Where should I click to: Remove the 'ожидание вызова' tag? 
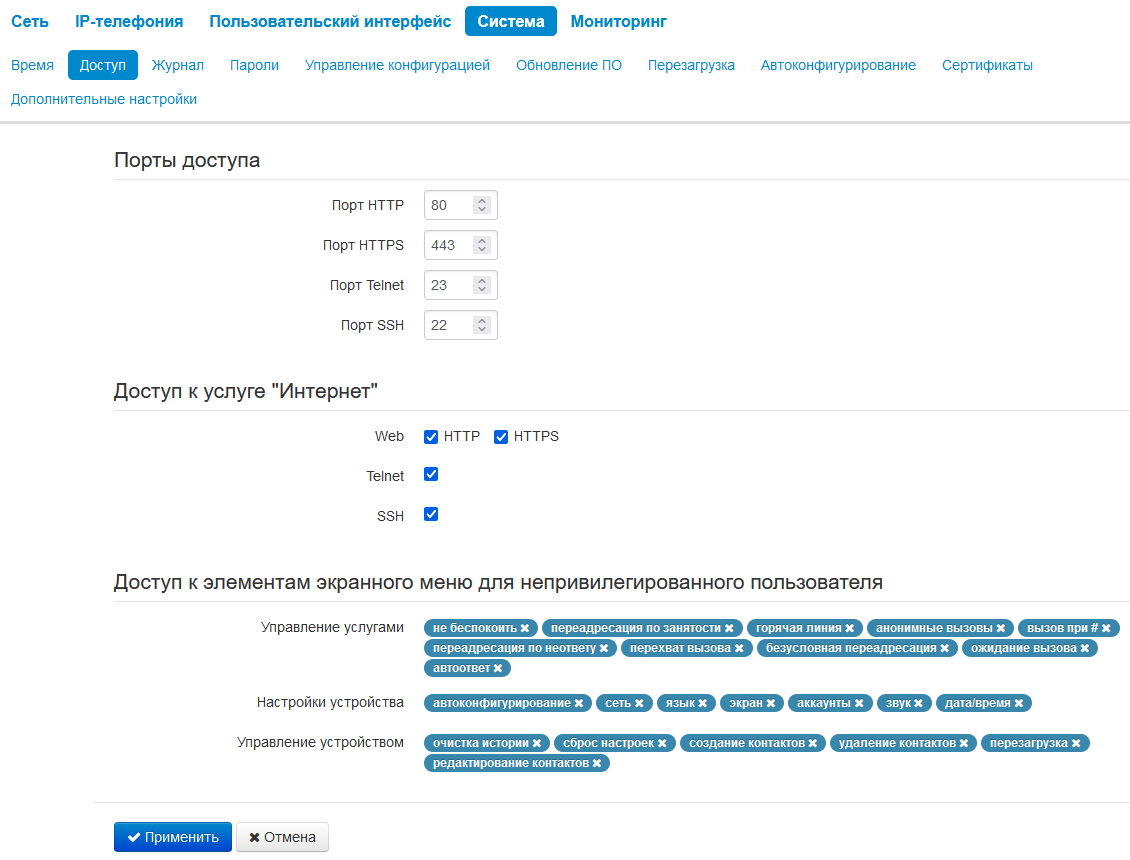point(1085,649)
